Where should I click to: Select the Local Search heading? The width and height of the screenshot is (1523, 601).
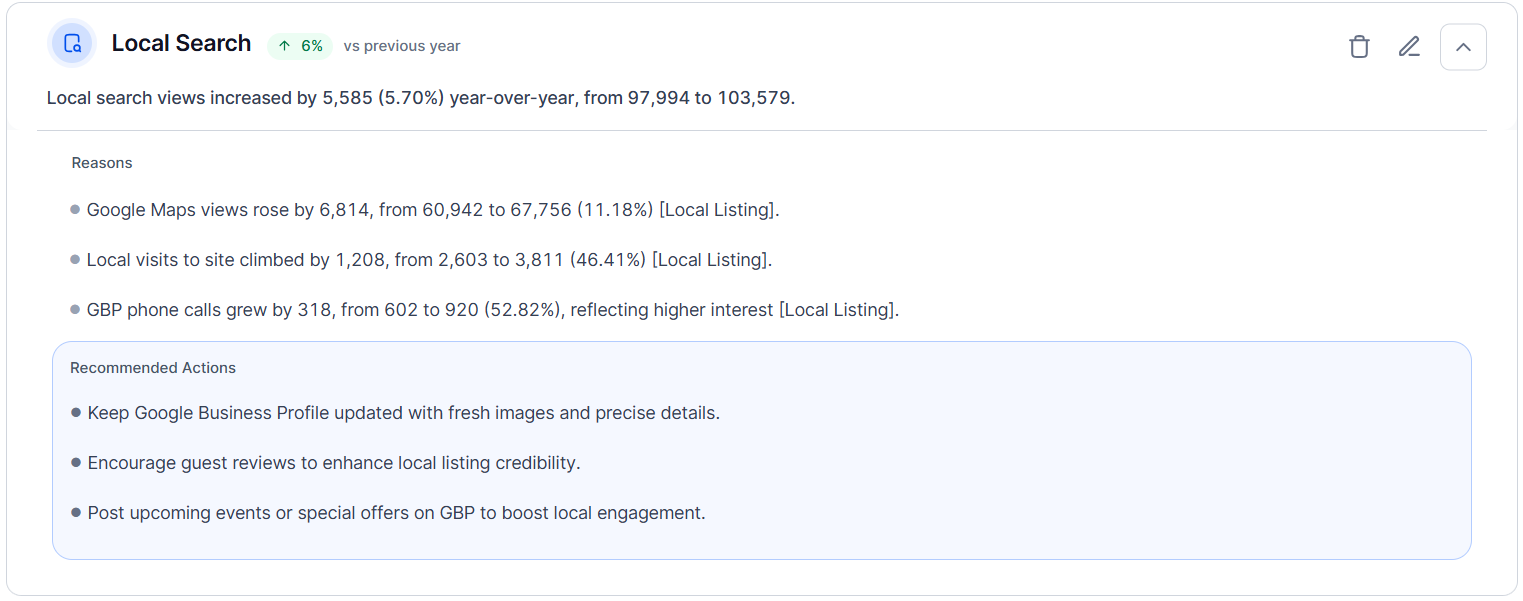coord(181,43)
